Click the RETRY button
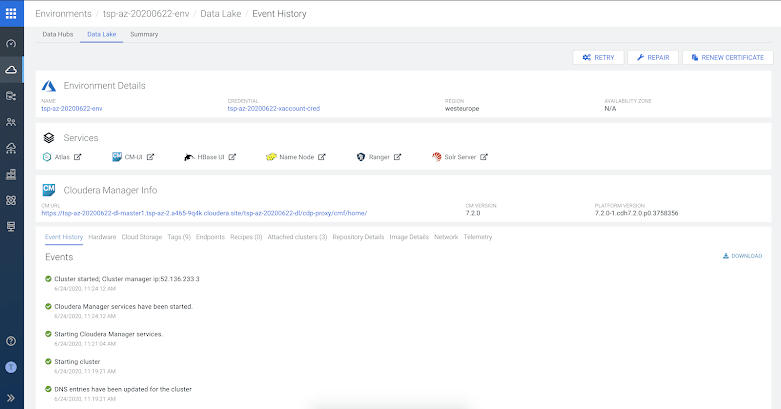This screenshot has height=409, width=781. click(x=598, y=57)
